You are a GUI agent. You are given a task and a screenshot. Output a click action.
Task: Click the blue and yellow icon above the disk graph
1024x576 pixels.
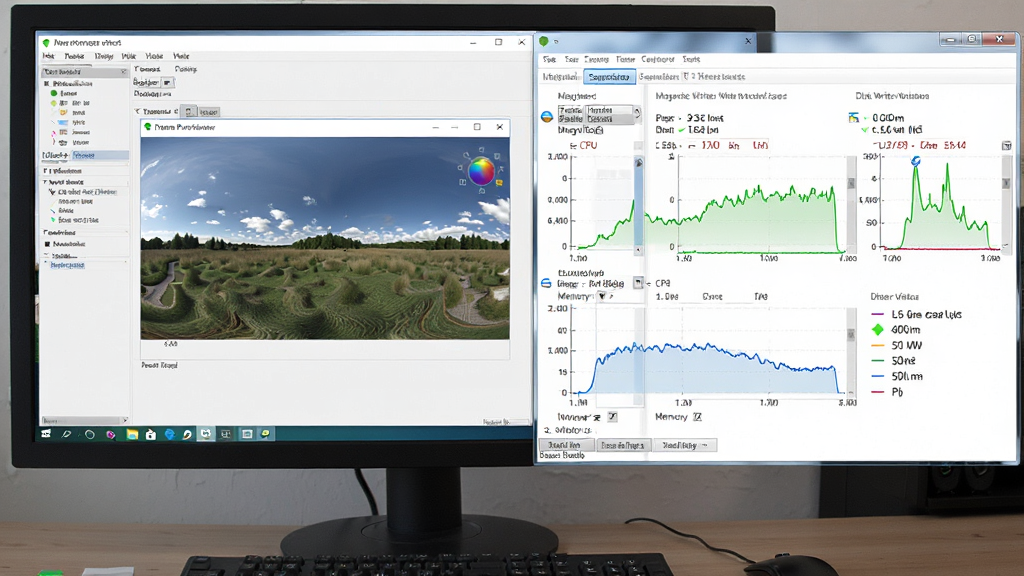(x=853, y=118)
